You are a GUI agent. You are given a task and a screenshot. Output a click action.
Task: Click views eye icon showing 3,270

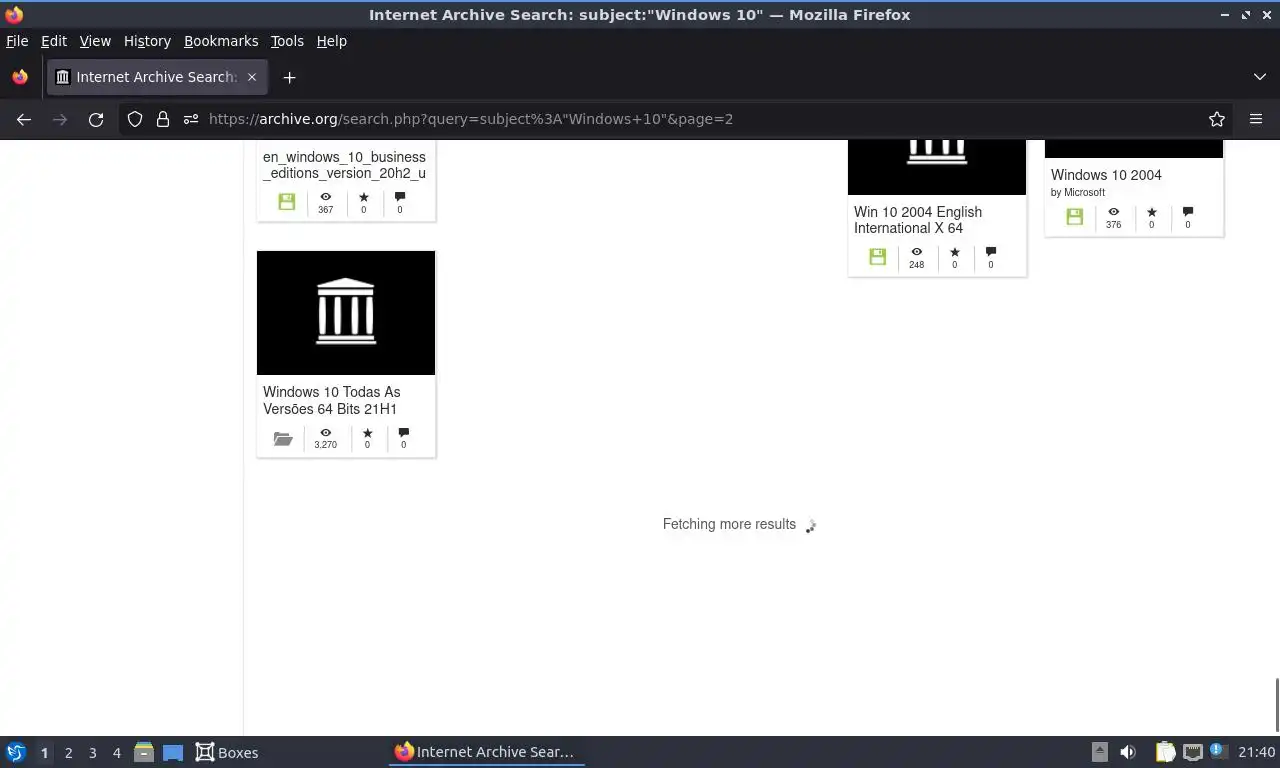[x=326, y=433]
